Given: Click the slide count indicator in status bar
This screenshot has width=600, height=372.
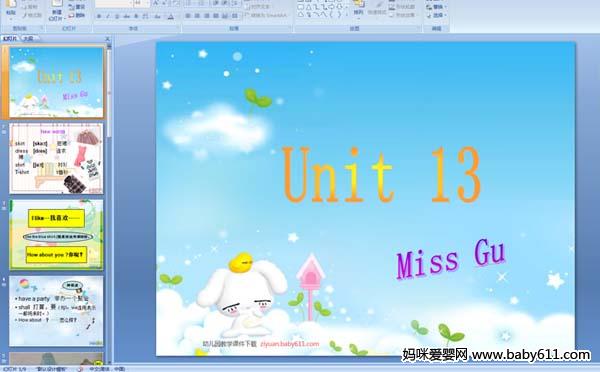Looking at the screenshot, I should click(15, 369).
